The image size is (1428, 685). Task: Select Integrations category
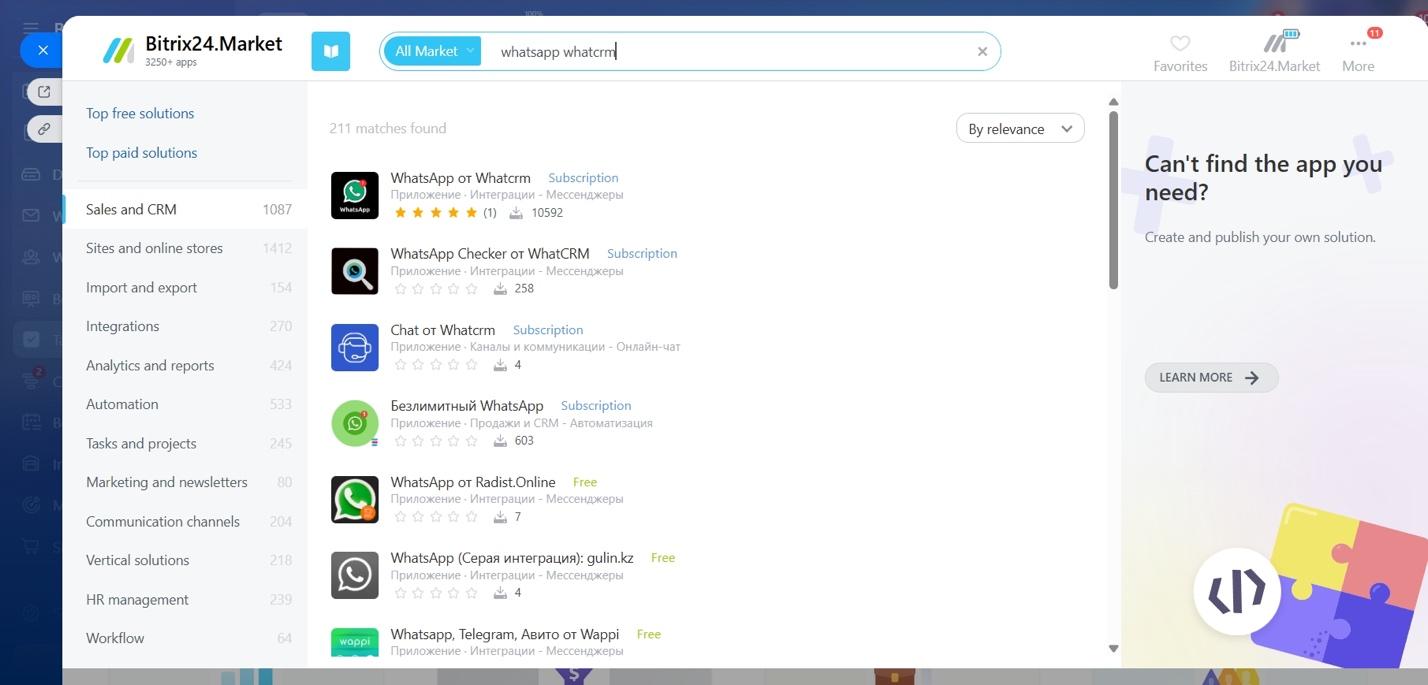point(185,326)
